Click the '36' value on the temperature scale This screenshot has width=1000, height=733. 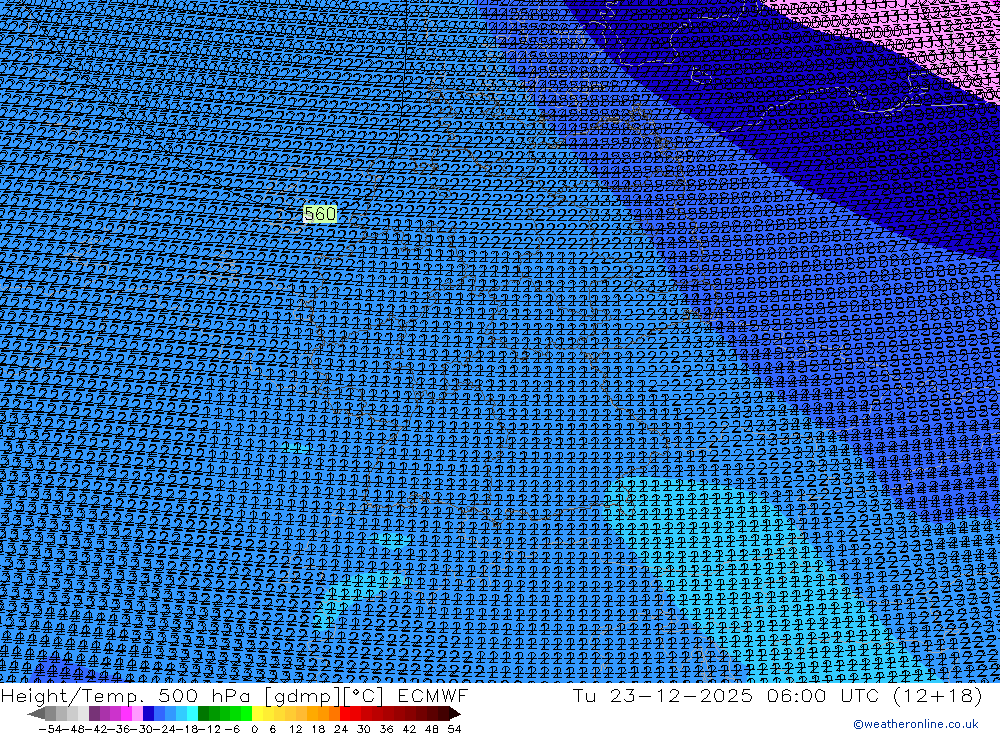tap(386, 729)
